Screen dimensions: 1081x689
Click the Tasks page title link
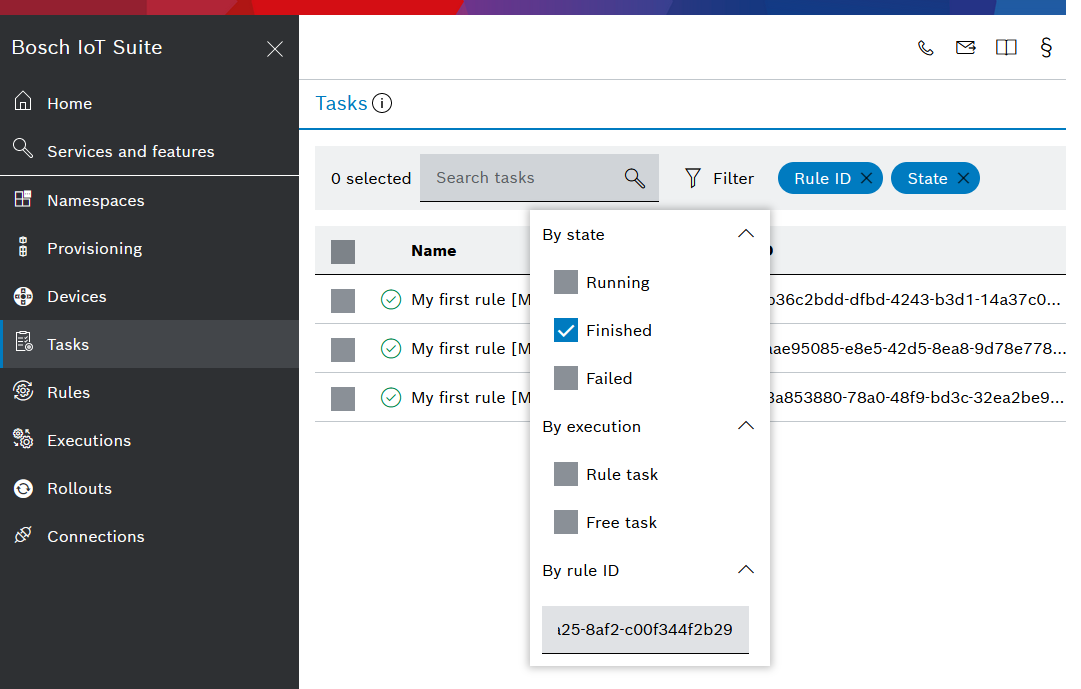(341, 103)
